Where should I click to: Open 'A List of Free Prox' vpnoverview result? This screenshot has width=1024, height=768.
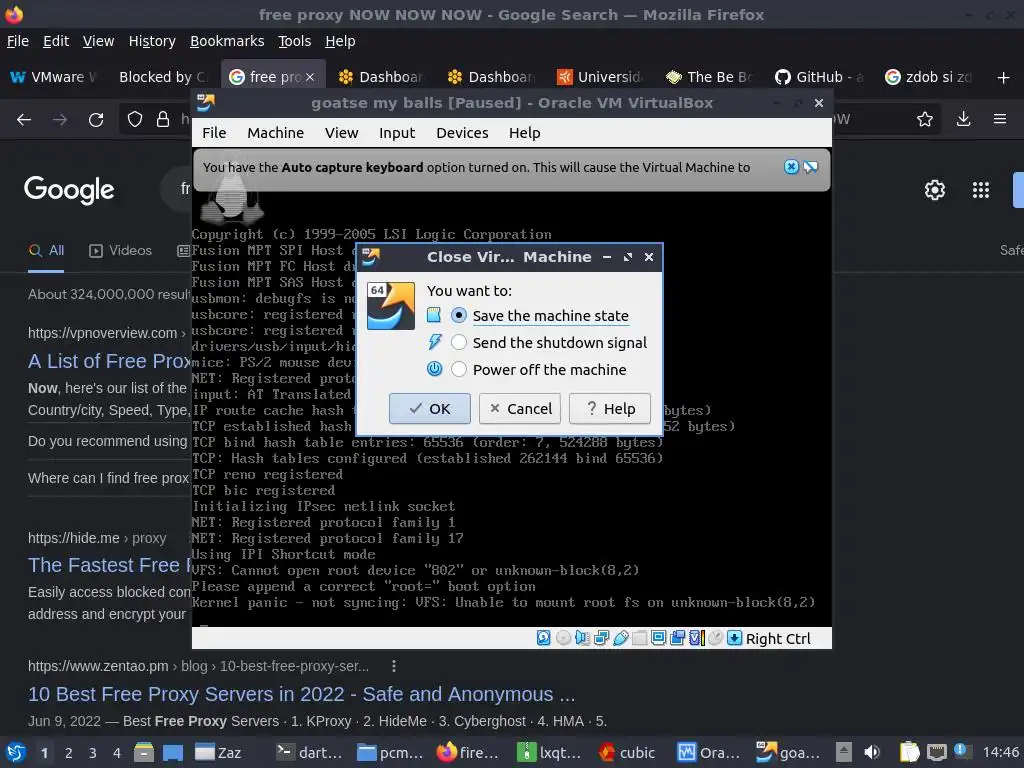109,361
